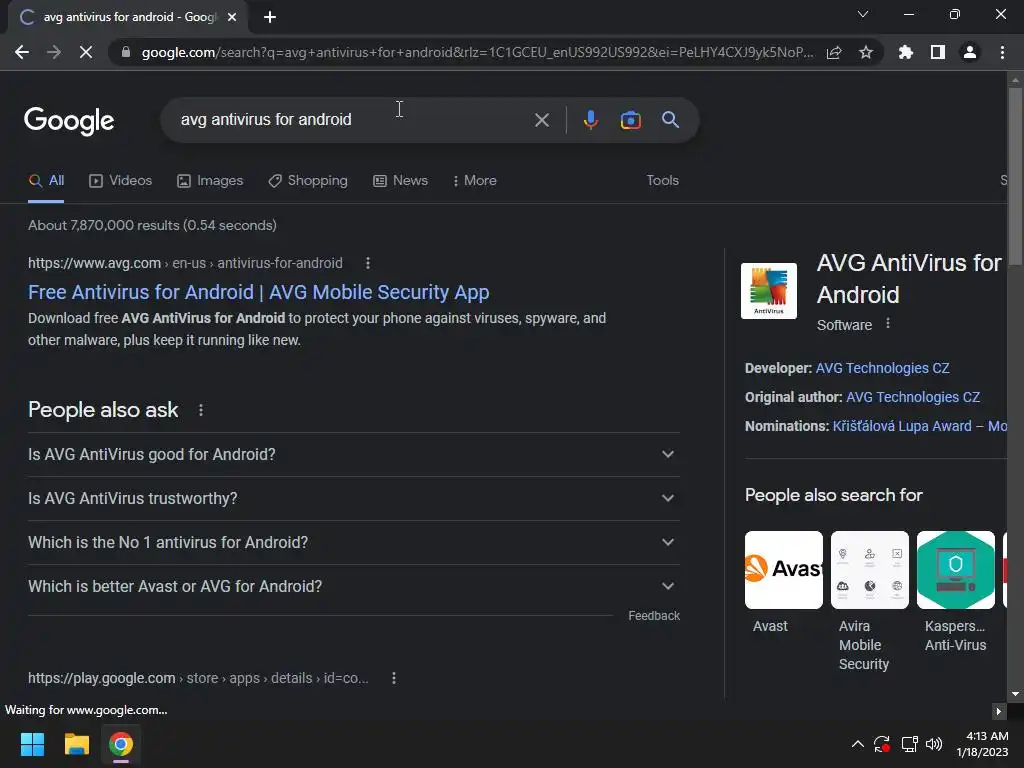Bookmark this page with the star
Viewport: 1024px width, 768px height.
pyautogui.click(x=866, y=52)
